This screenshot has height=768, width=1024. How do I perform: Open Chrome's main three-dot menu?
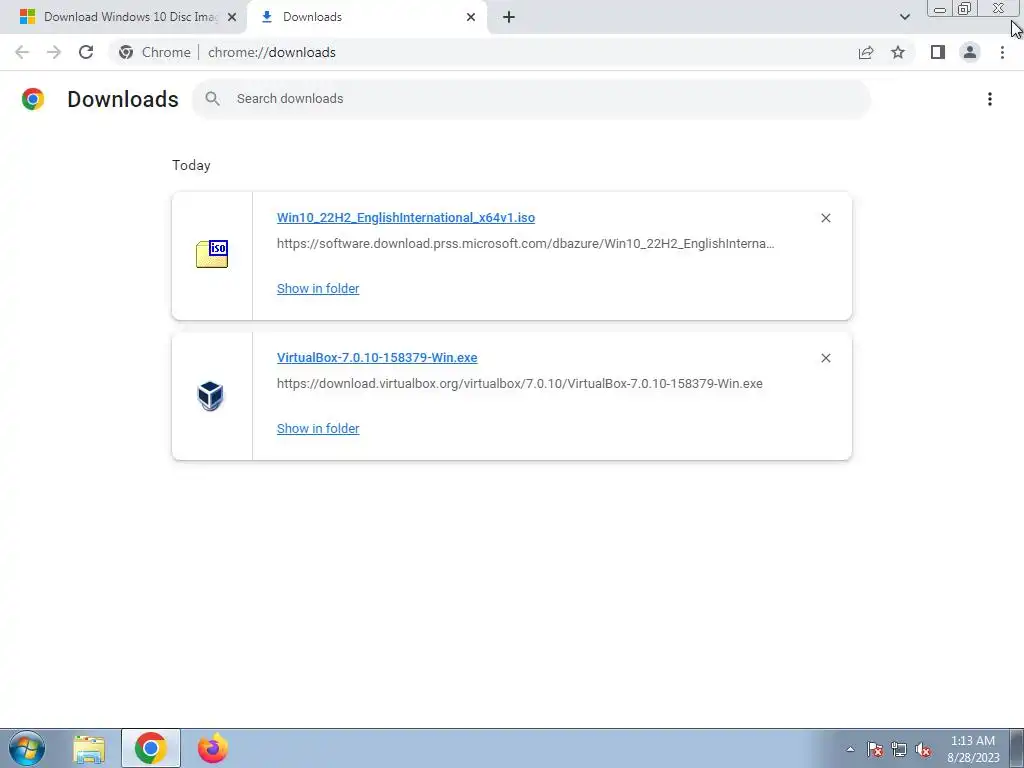[1002, 52]
